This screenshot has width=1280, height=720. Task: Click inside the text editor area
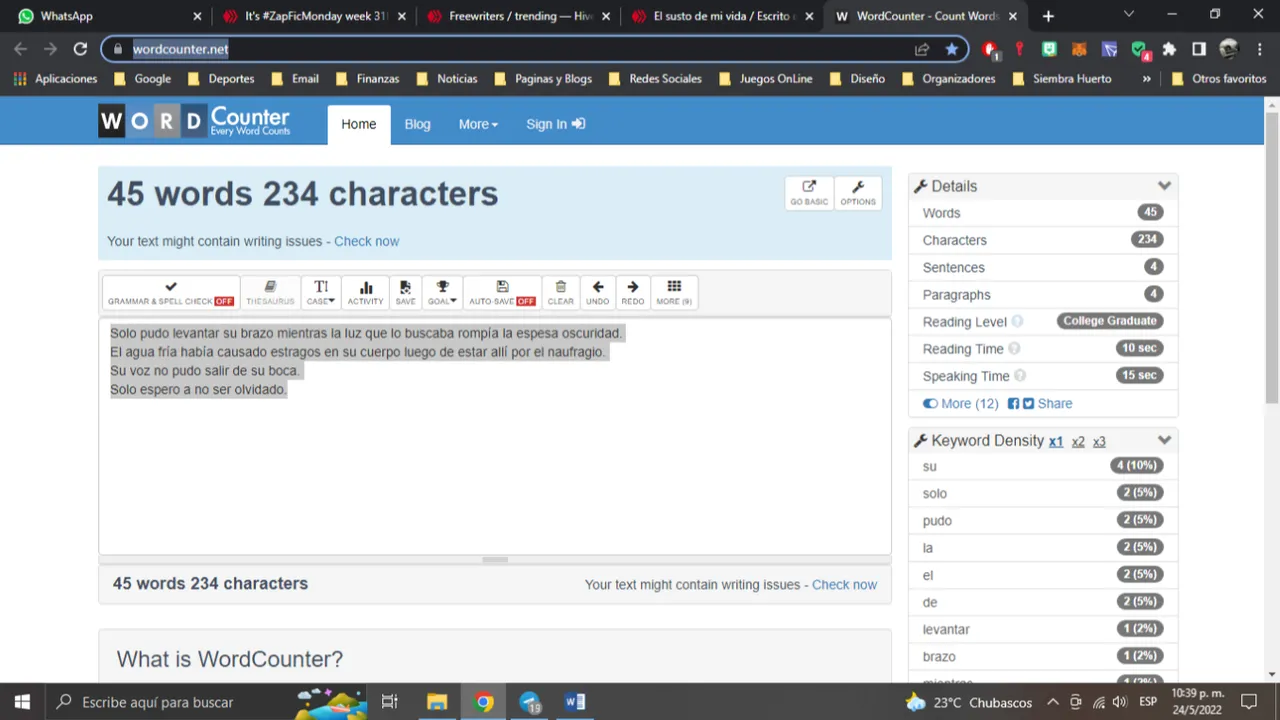(x=495, y=436)
